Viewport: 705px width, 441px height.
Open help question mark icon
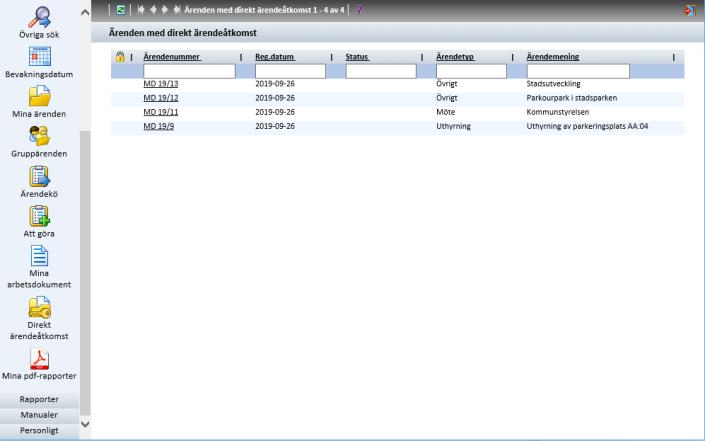tap(358, 10)
